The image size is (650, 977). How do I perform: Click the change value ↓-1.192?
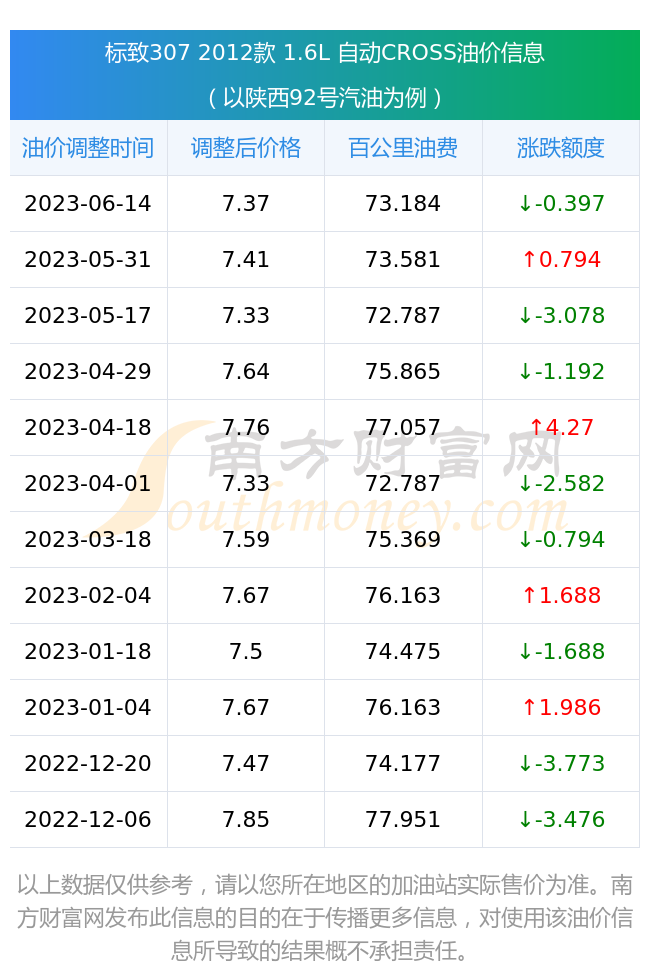pyautogui.click(x=561, y=372)
